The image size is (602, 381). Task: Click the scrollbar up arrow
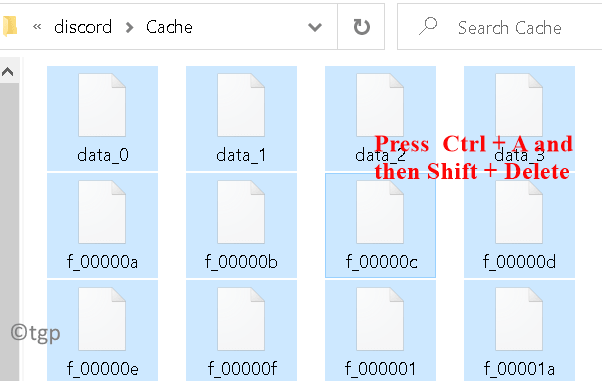tap(8, 71)
